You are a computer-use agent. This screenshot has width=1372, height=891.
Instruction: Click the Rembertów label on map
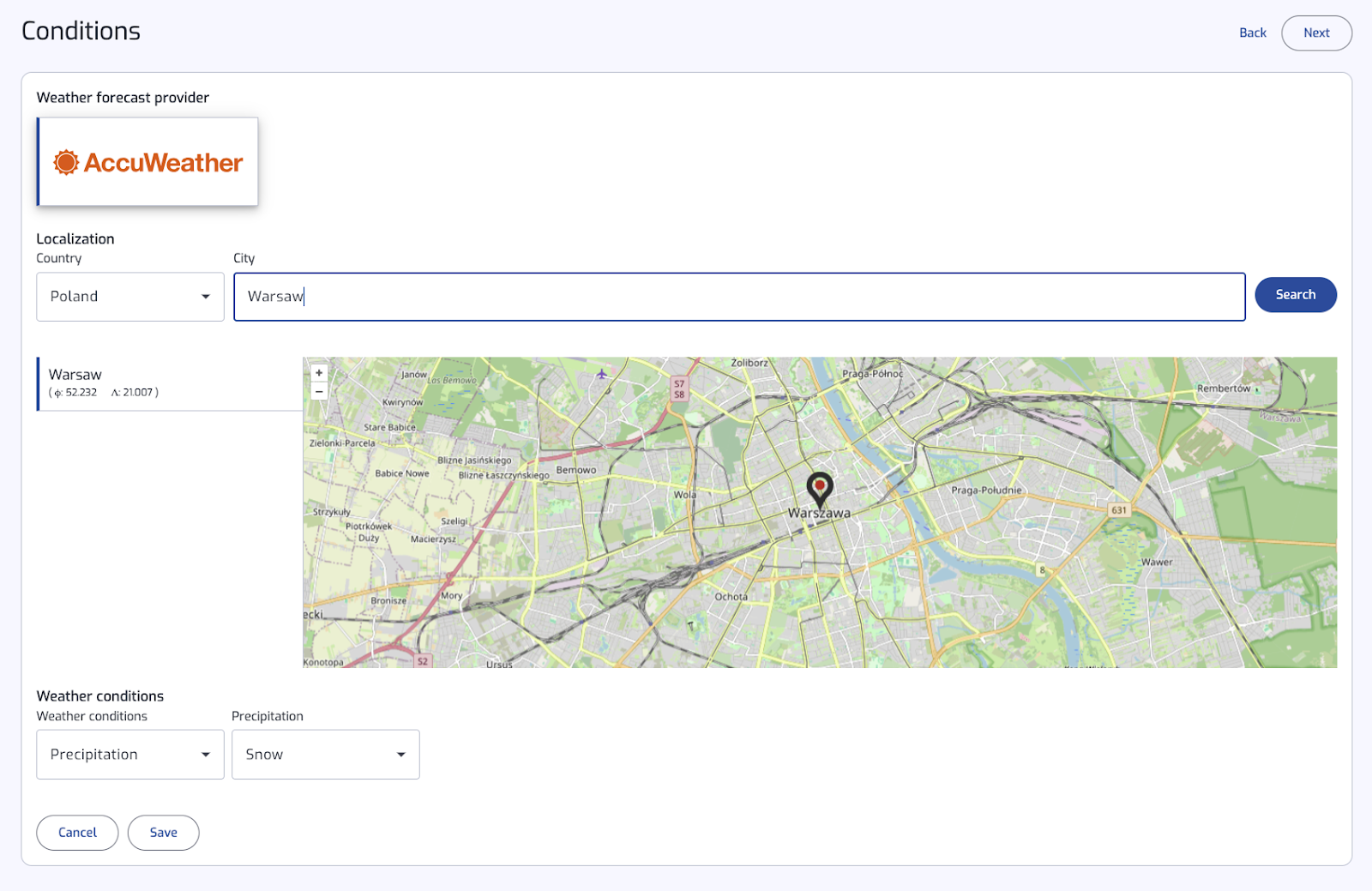(1224, 388)
